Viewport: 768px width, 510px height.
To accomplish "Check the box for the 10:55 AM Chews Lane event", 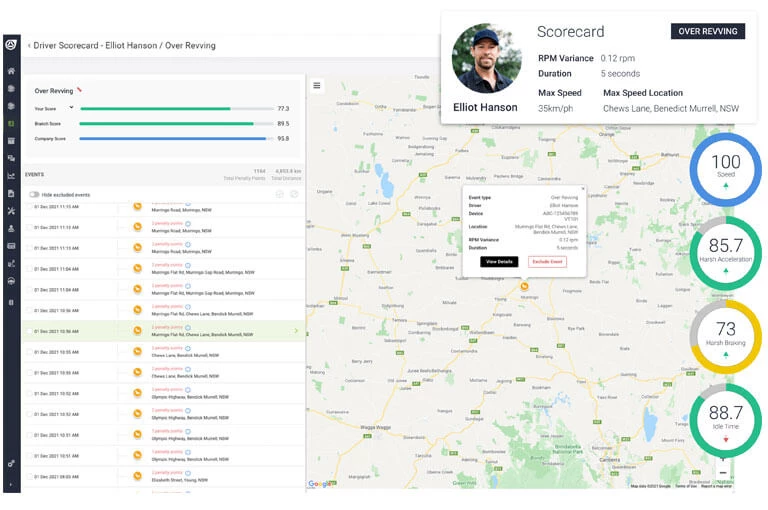I will [x=30, y=352].
